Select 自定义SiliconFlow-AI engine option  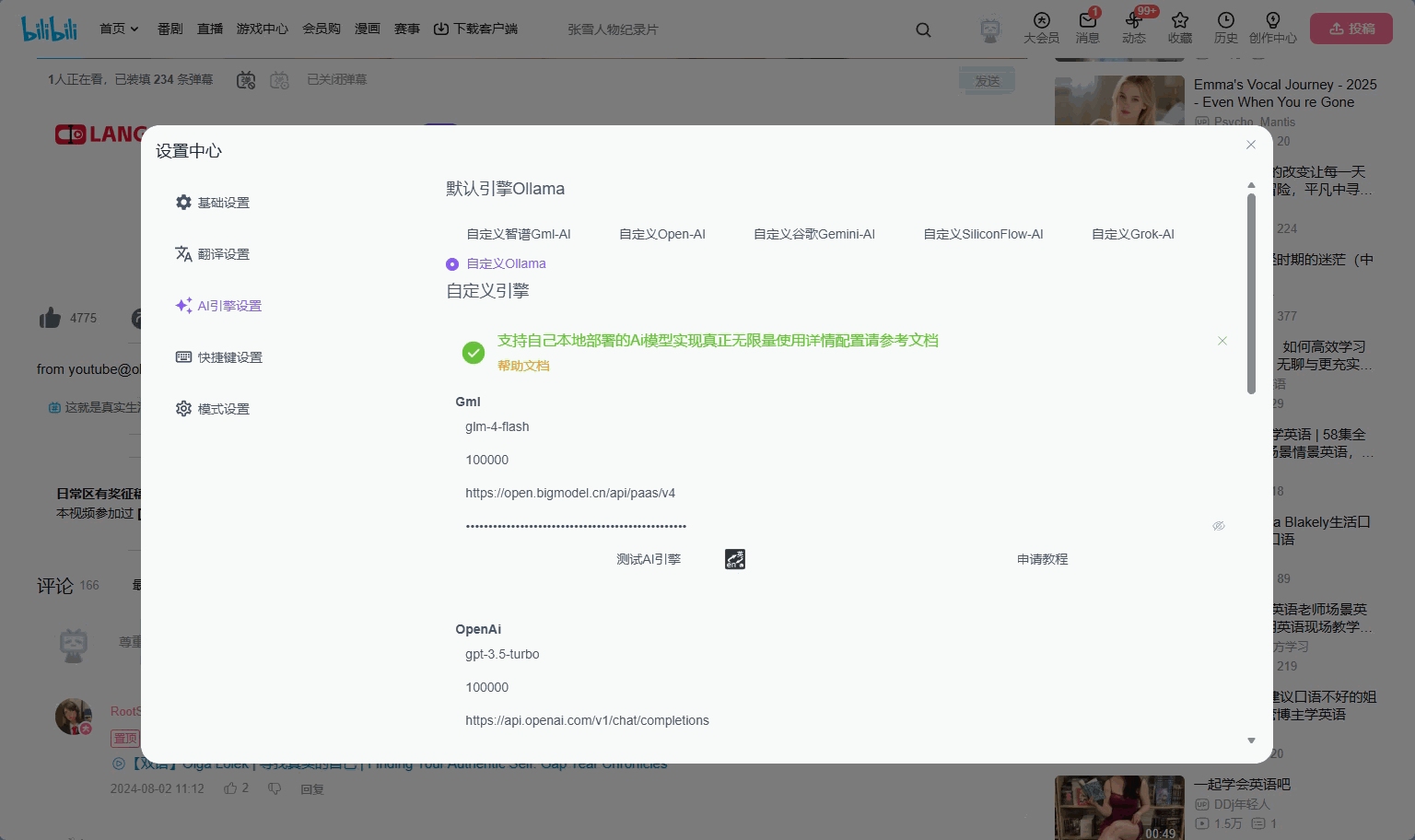(x=983, y=234)
